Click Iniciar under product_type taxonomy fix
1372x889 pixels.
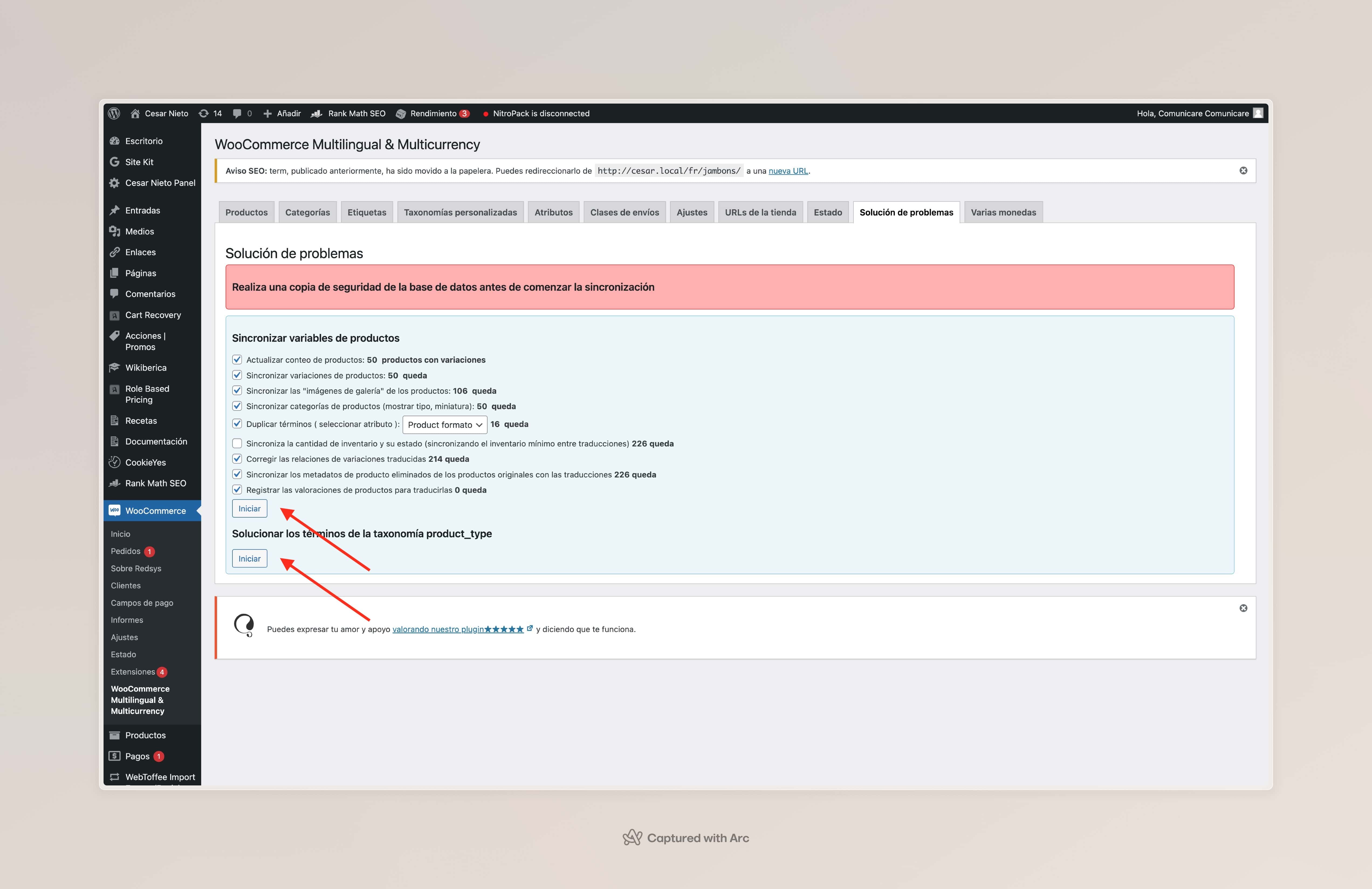(250, 558)
